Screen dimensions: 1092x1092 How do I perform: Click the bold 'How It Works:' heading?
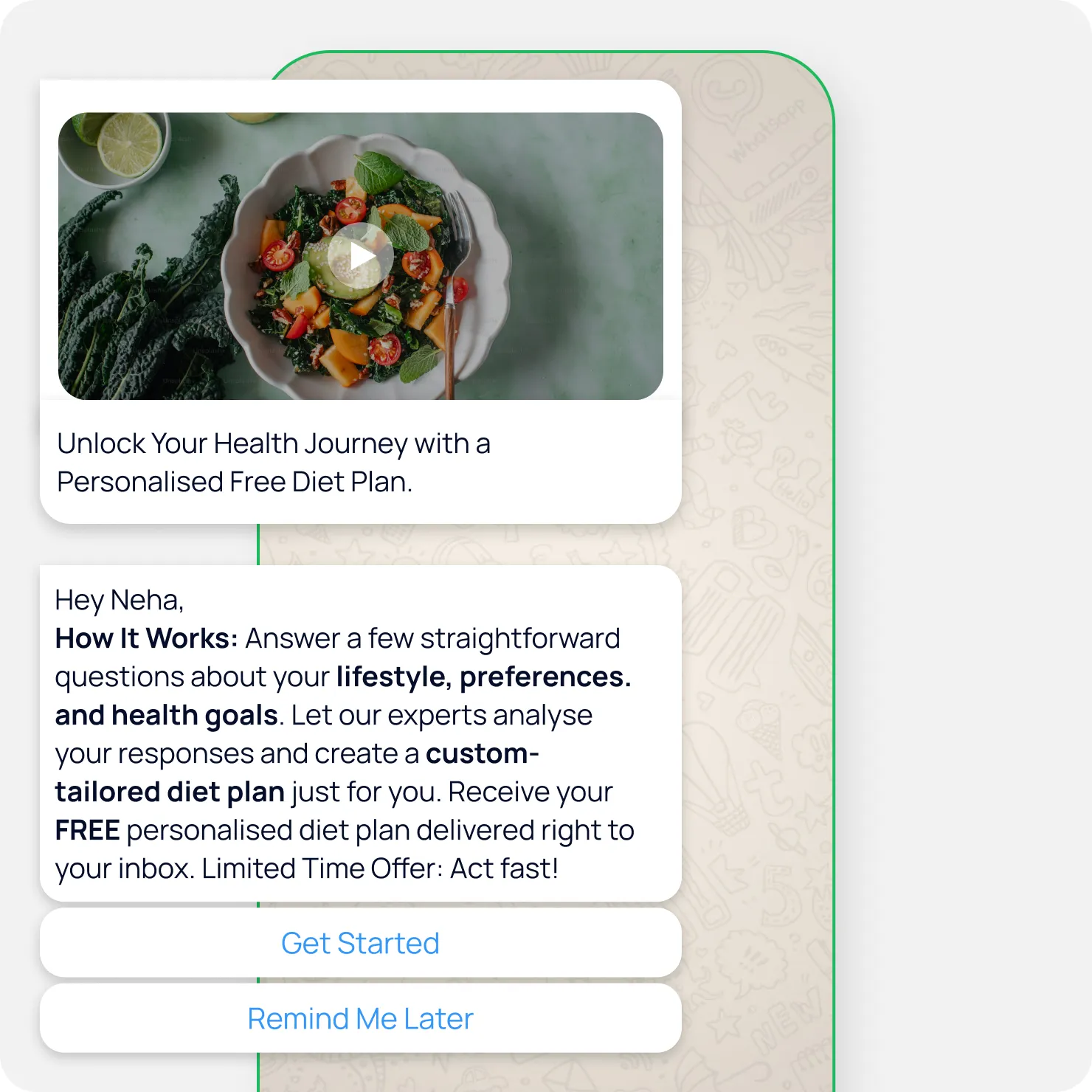point(146,638)
